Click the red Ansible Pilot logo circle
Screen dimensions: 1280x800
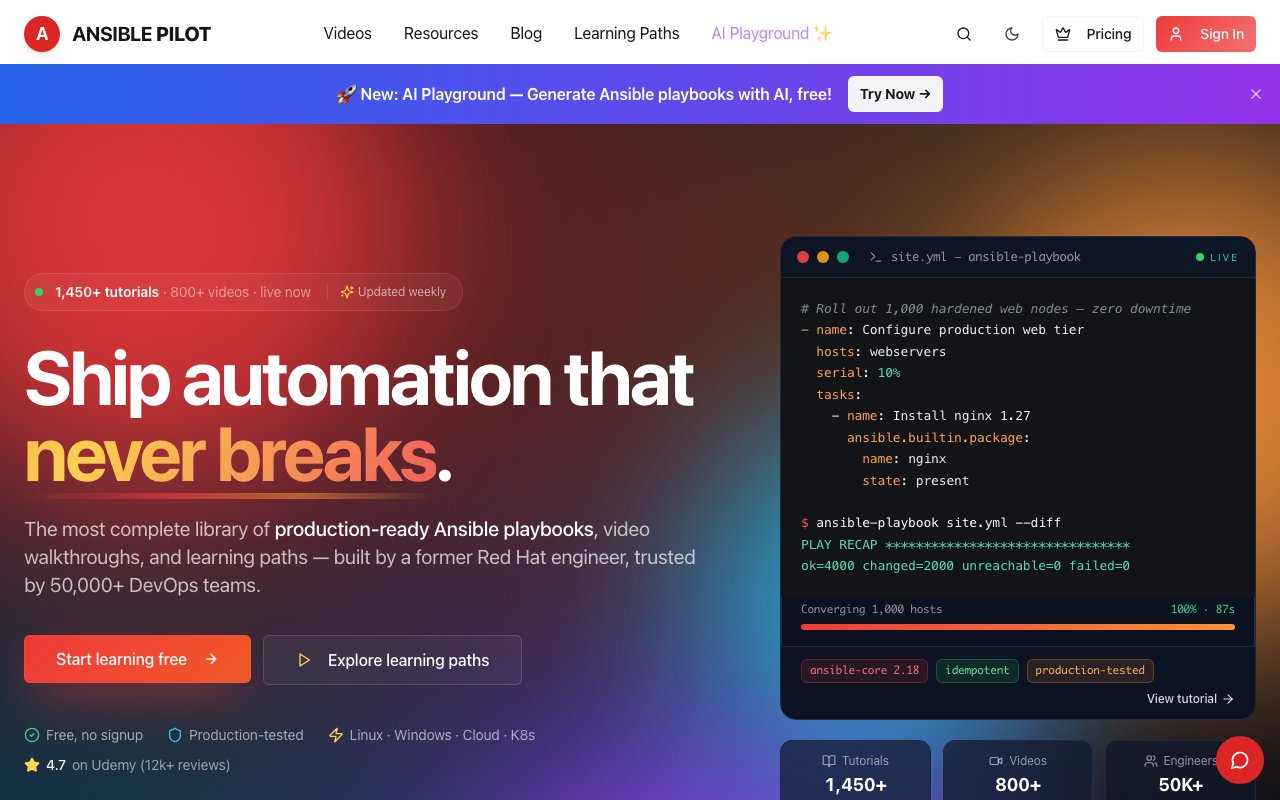42,34
